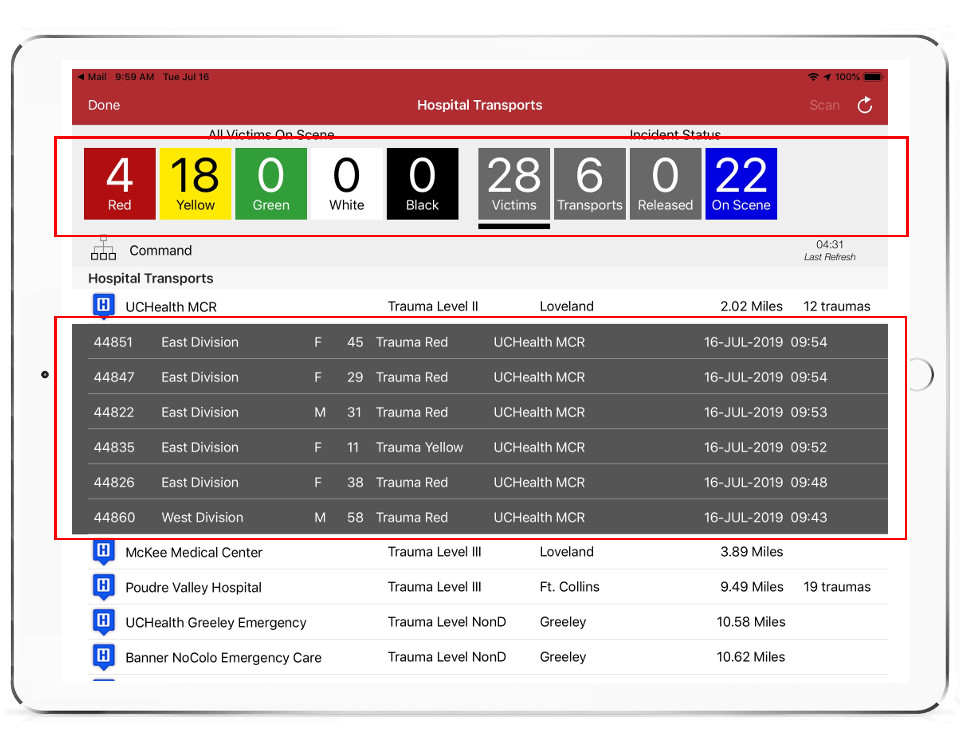Open patient 44851 transport record

[x=480, y=342]
